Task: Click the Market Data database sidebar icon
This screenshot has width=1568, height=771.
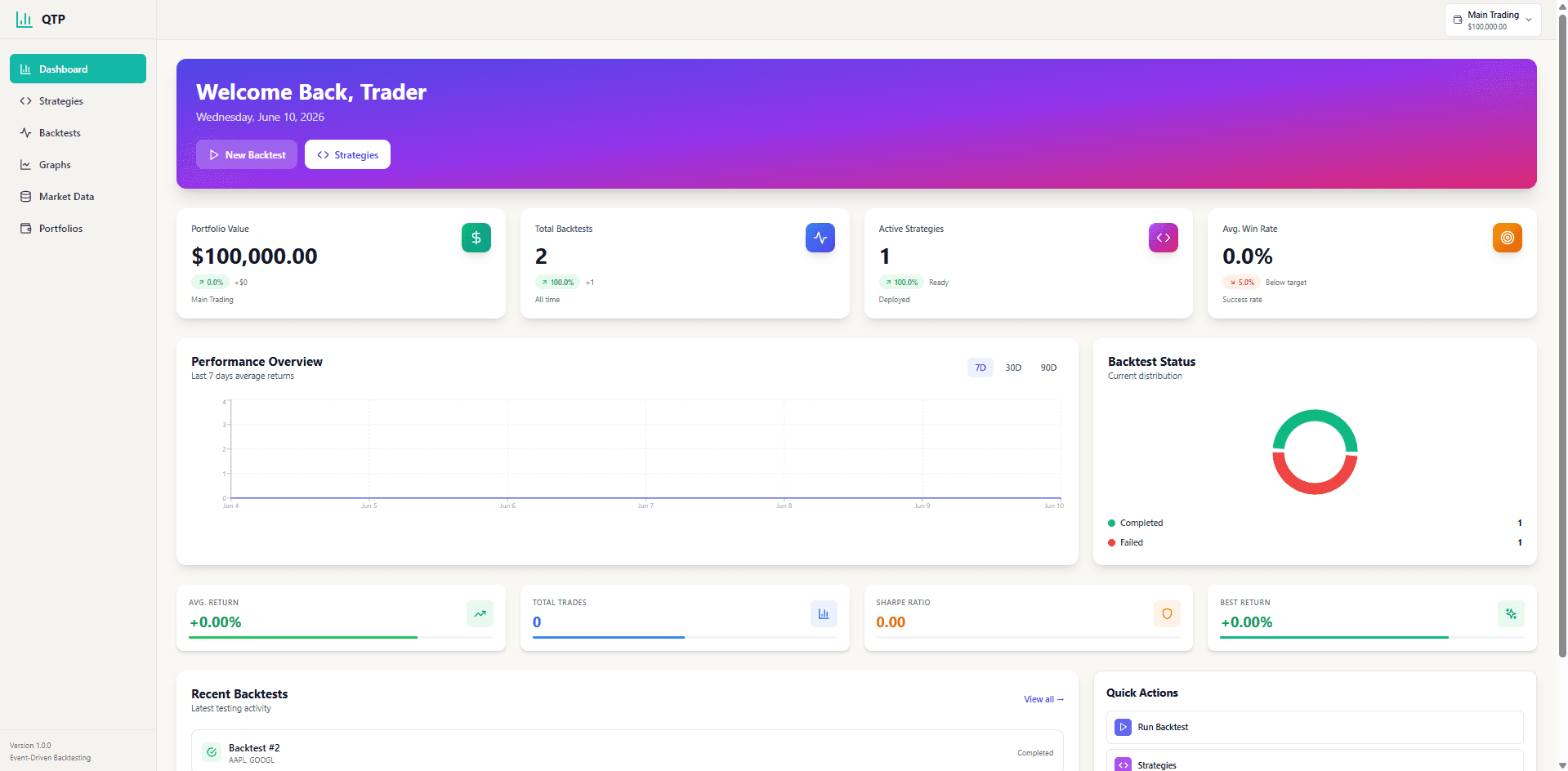Action: click(25, 196)
